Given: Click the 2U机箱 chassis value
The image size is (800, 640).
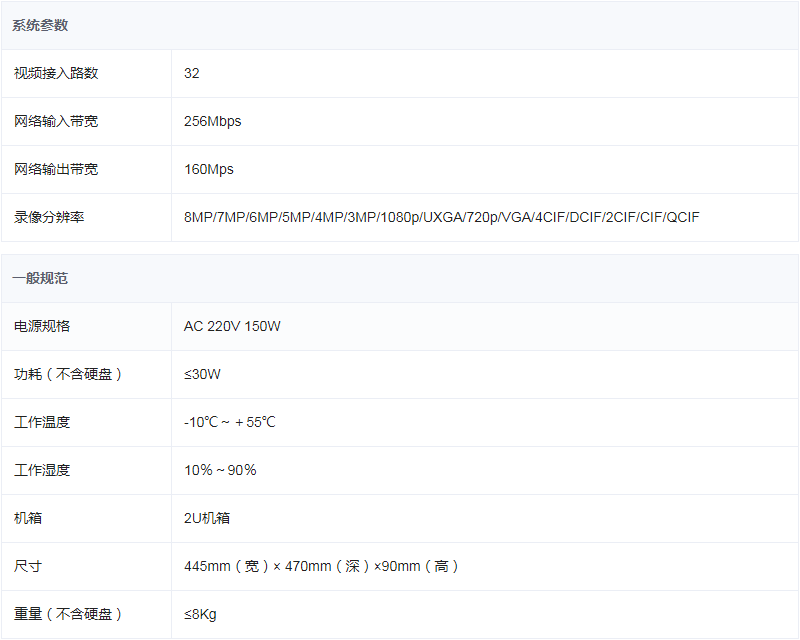Looking at the screenshot, I should click(207, 518).
